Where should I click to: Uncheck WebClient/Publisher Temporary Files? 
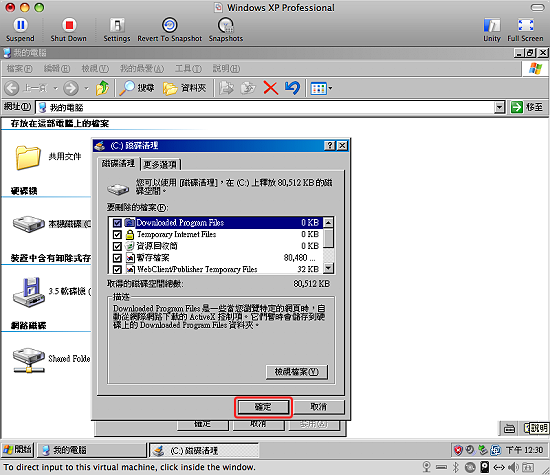click(x=117, y=269)
